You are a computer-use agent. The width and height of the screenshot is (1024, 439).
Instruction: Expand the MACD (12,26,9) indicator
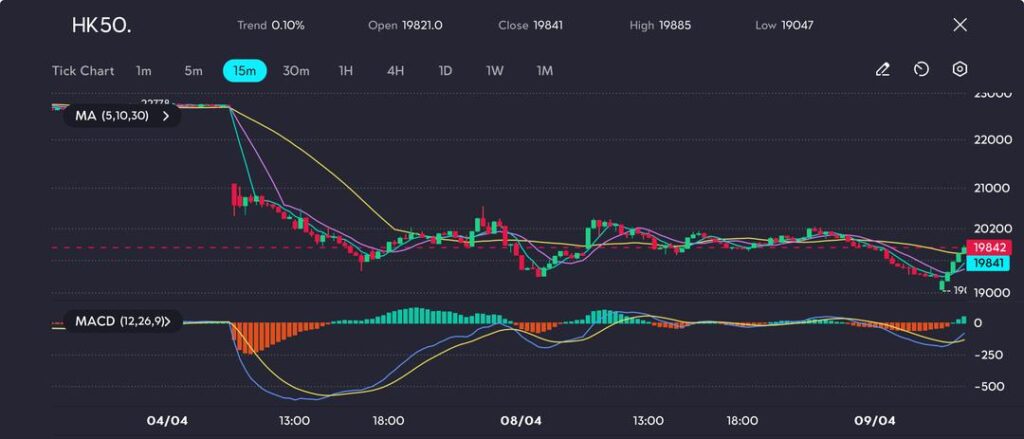point(122,322)
